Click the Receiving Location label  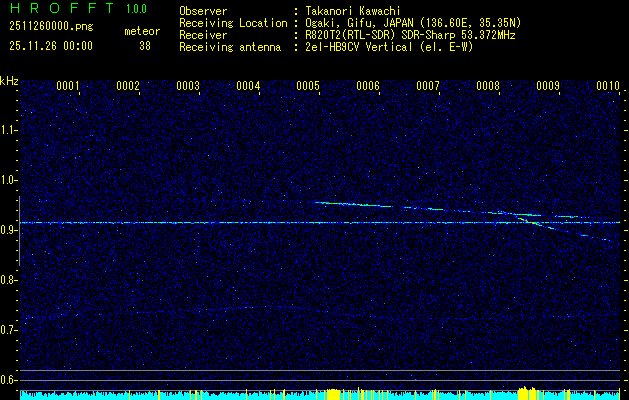click(233, 23)
